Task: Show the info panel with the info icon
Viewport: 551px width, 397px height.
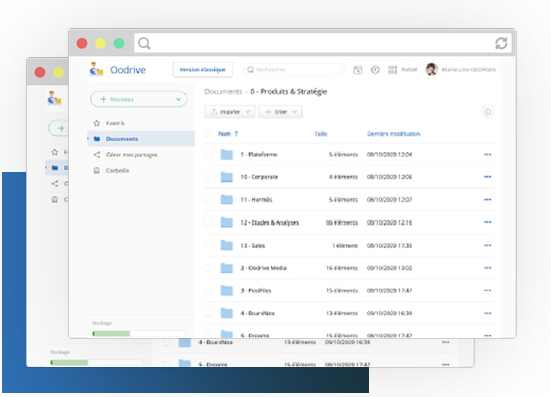Action: click(487, 112)
